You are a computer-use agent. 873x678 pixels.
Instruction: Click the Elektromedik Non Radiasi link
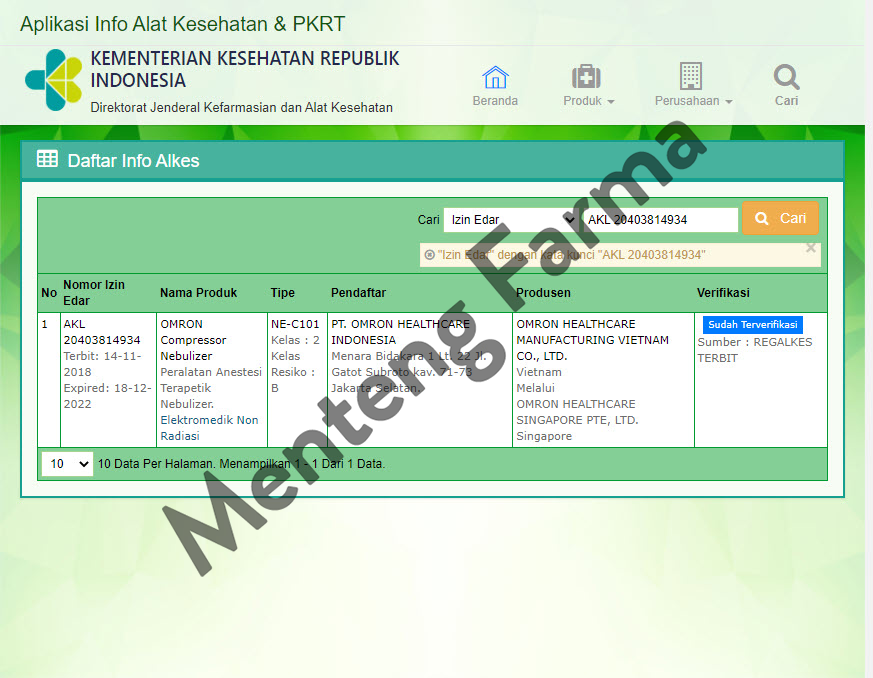[x=210, y=427]
